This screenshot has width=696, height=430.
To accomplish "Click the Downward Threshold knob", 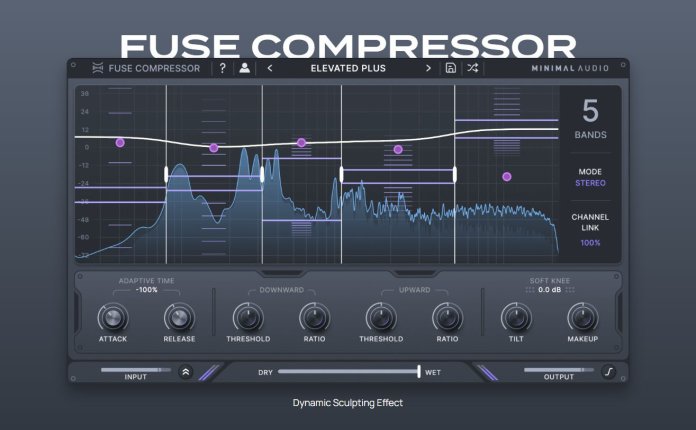I will click(x=247, y=318).
